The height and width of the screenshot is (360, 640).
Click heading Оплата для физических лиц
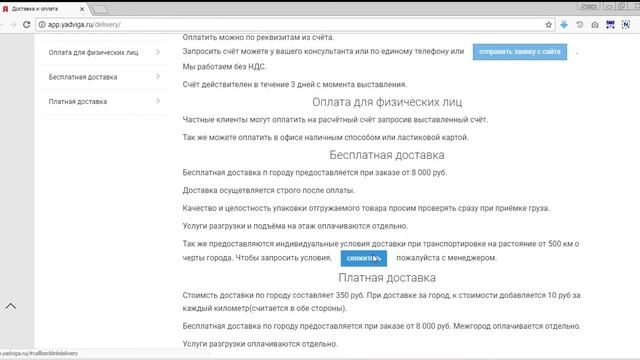pyautogui.click(x=387, y=102)
